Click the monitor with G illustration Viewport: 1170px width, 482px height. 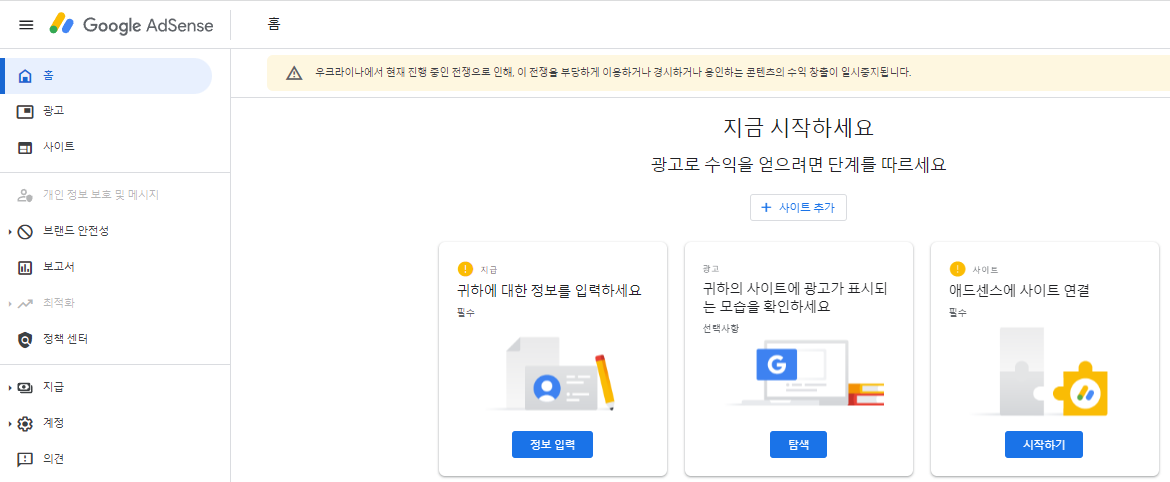(x=804, y=372)
